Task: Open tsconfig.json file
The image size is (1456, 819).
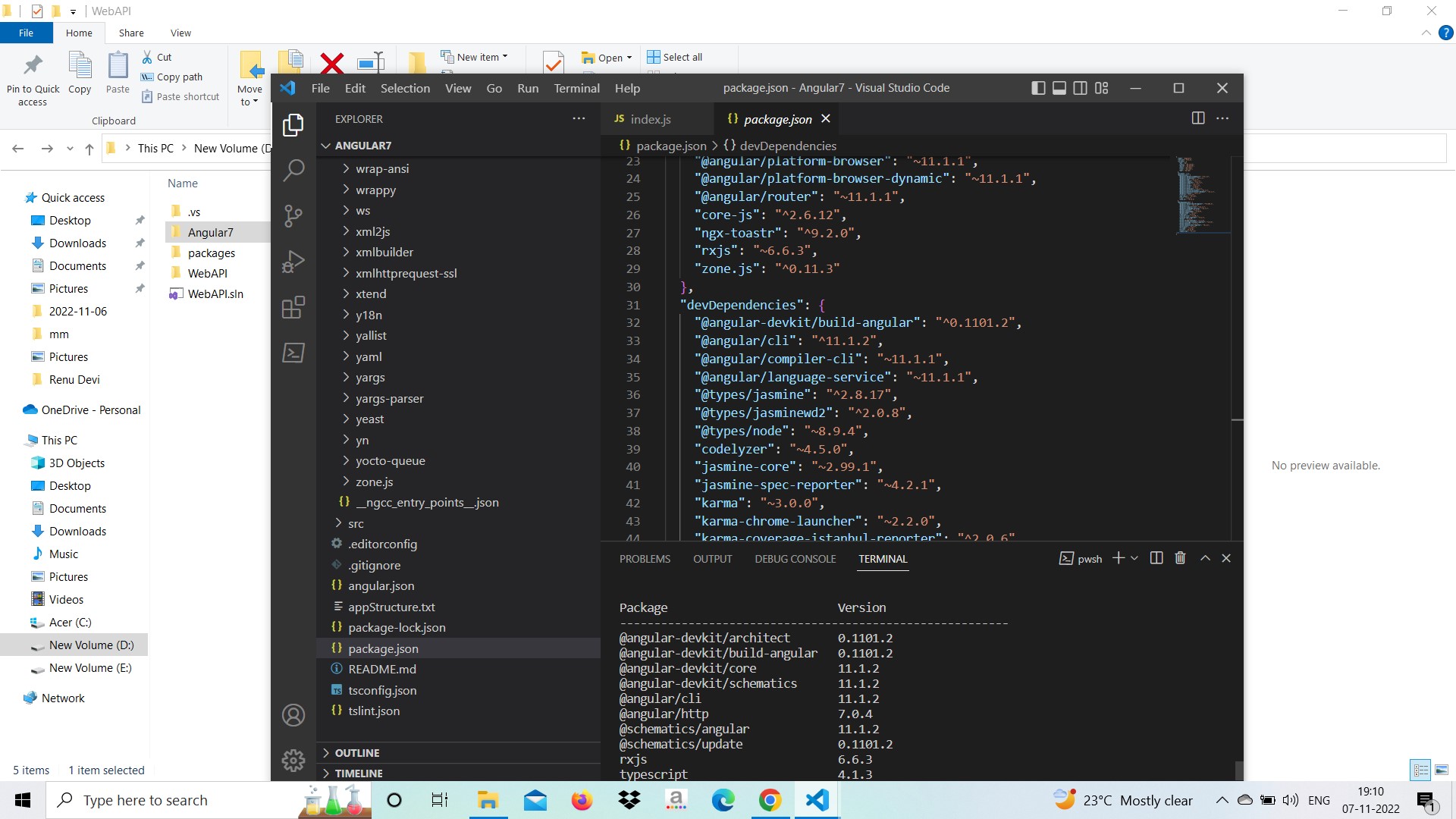Action: pos(382,690)
